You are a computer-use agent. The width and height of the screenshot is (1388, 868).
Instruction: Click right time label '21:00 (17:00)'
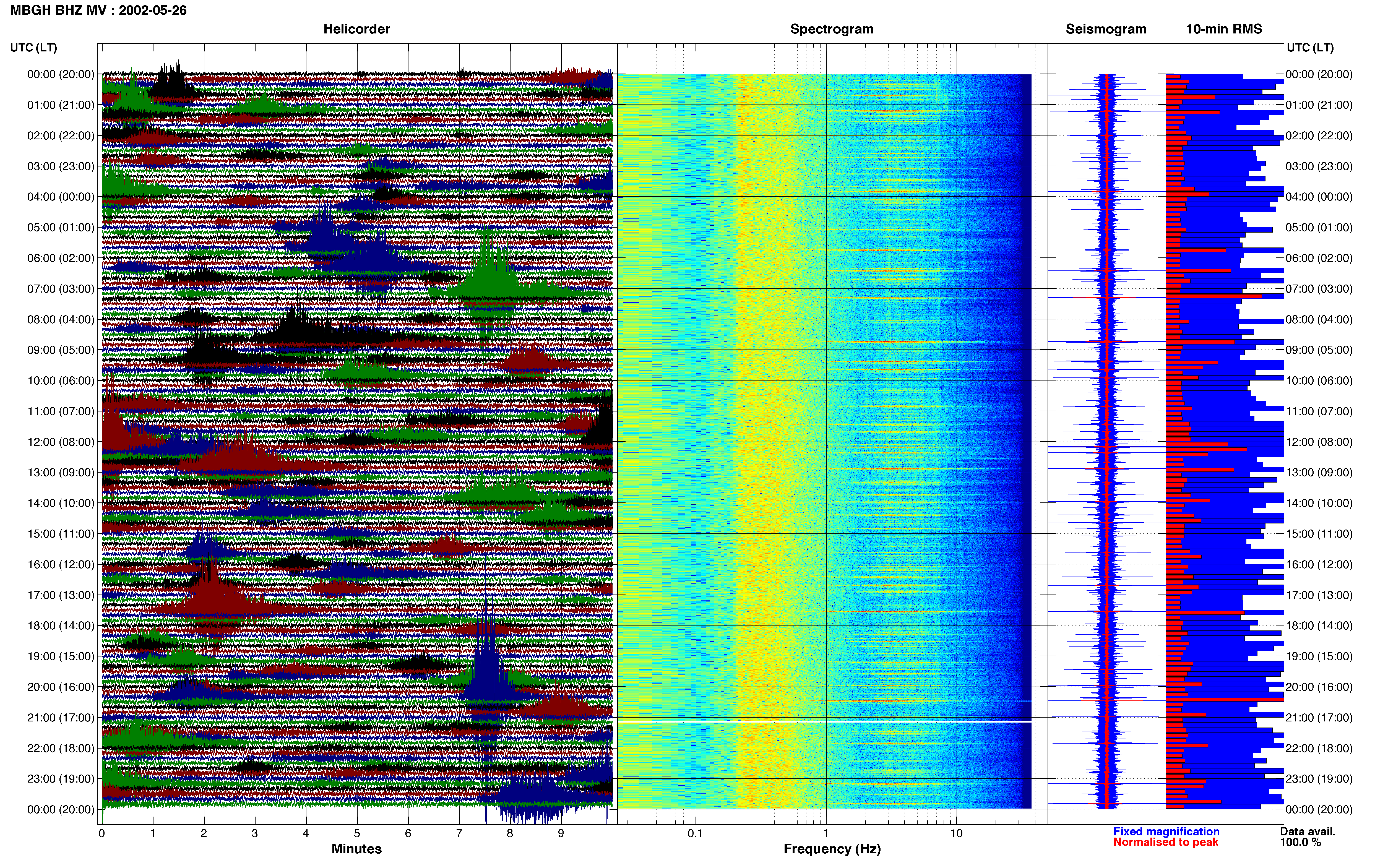pos(1319,718)
